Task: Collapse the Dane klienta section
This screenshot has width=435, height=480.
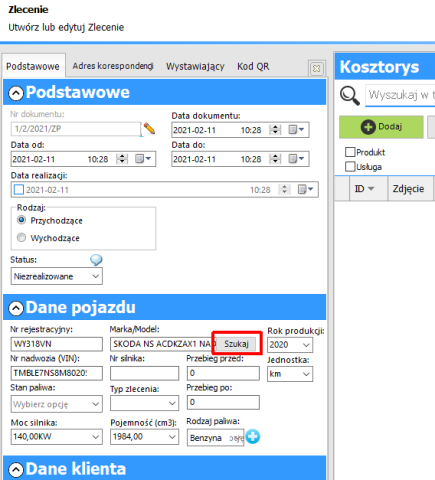Action: pos(16,470)
